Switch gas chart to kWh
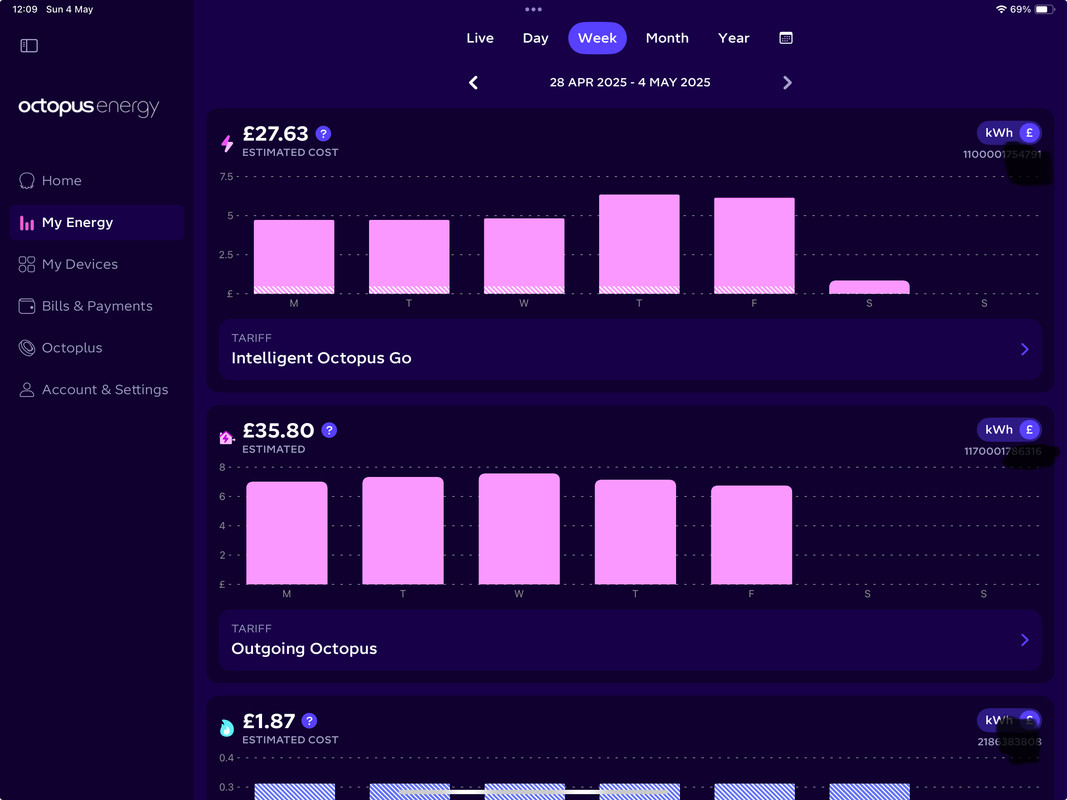Viewport: 1067px width, 800px height. (x=998, y=720)
